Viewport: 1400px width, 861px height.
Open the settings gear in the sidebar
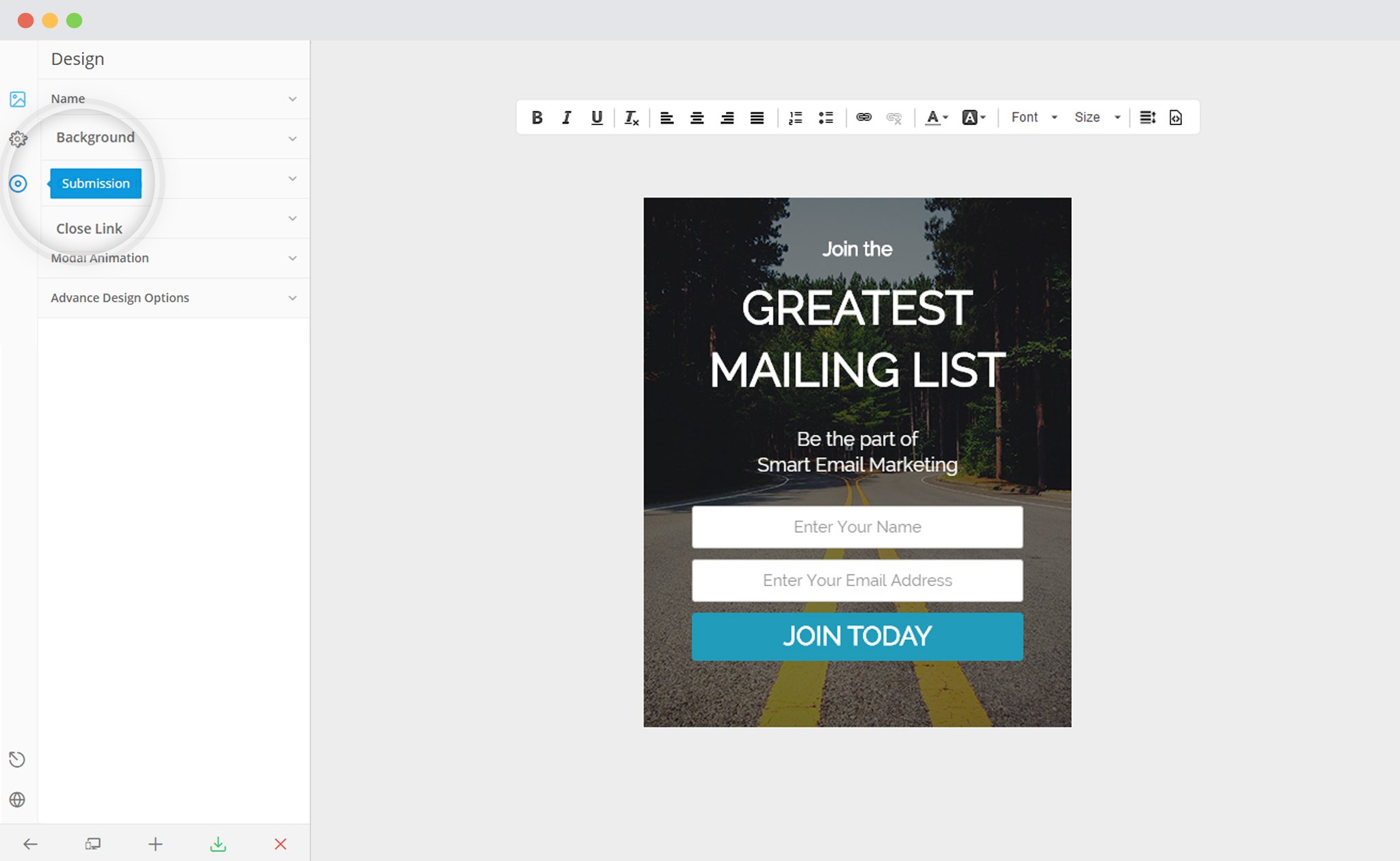[18, 140]
